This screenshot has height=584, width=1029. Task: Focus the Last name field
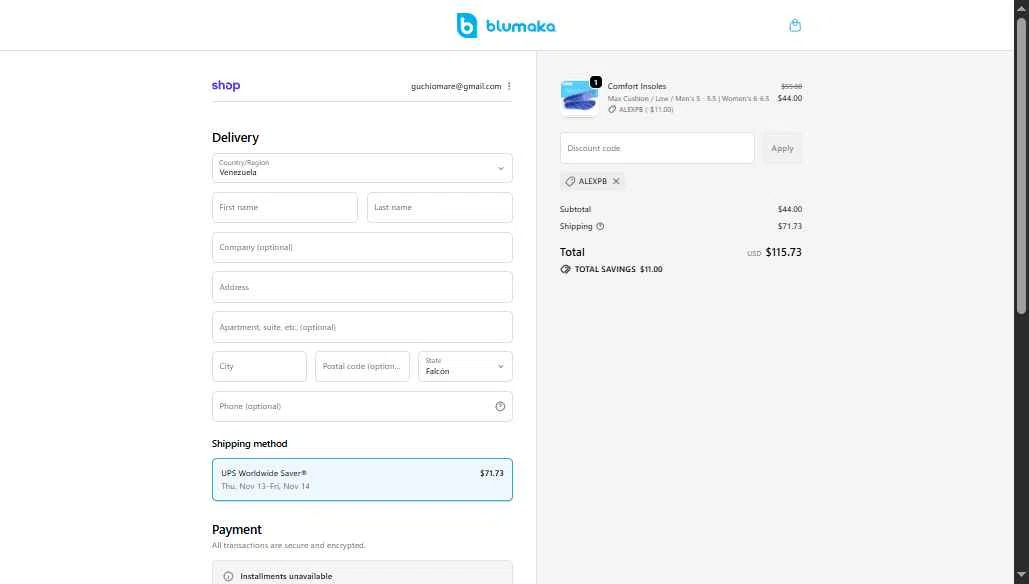tap(440, 207)
